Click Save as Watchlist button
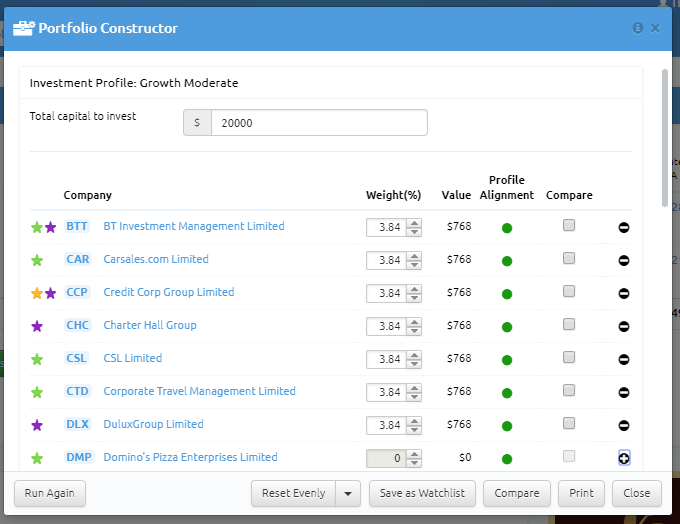 [x=422, y=493]
